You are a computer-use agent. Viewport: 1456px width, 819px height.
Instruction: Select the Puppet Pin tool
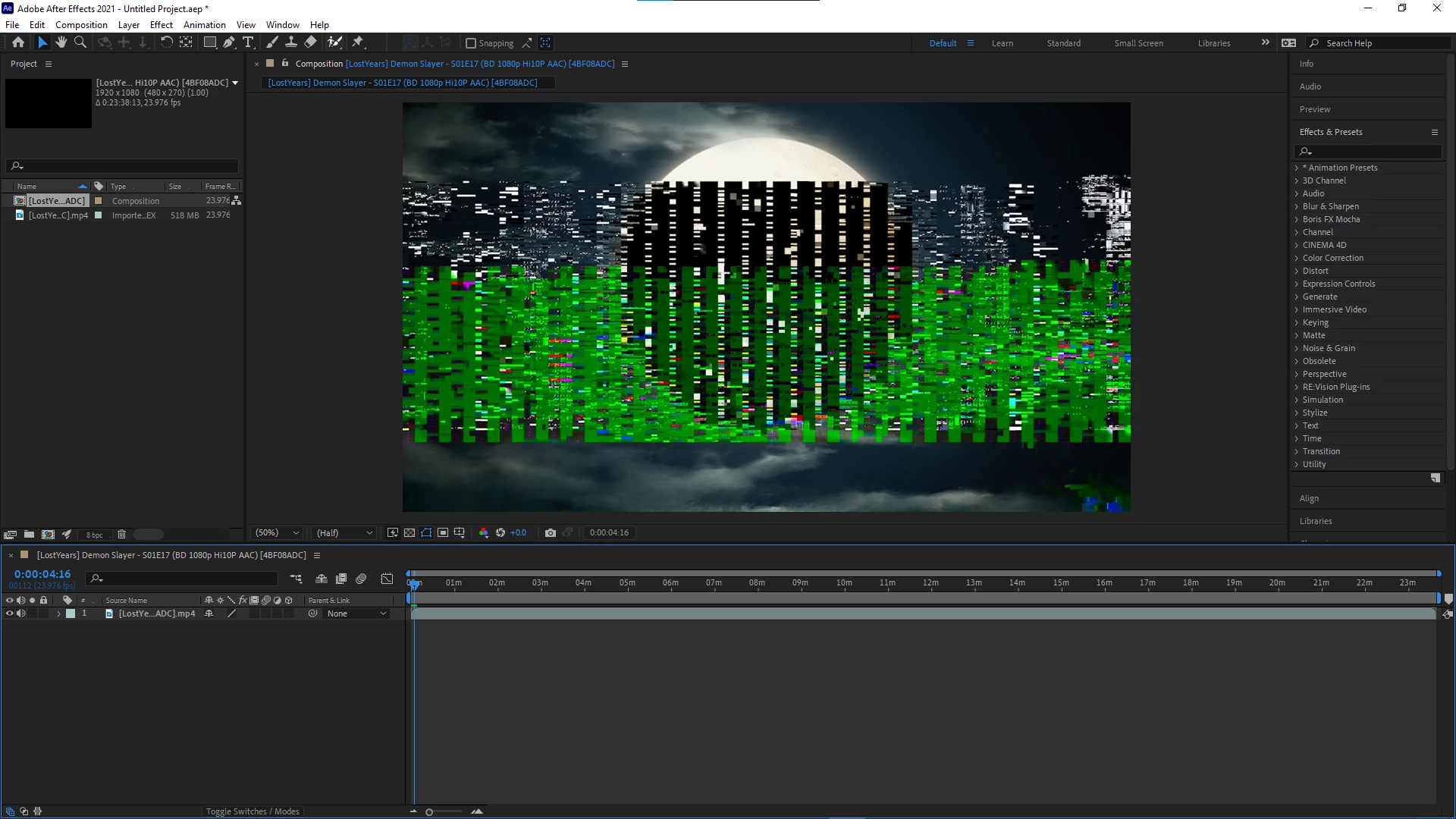coord(358,42)
